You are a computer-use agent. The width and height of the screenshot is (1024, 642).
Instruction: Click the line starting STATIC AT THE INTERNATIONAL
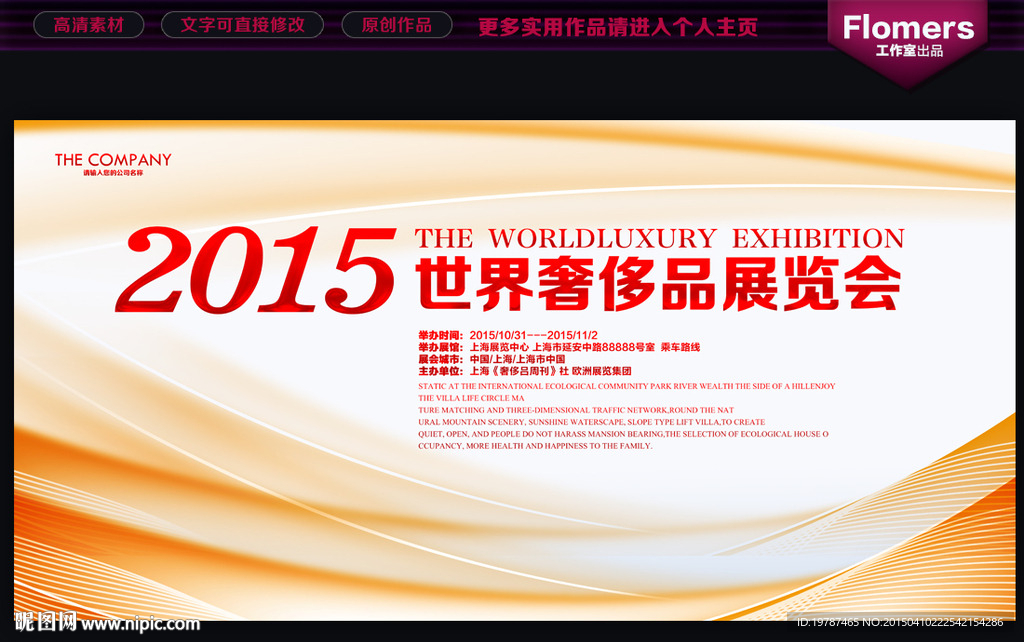tap(627, 386)
